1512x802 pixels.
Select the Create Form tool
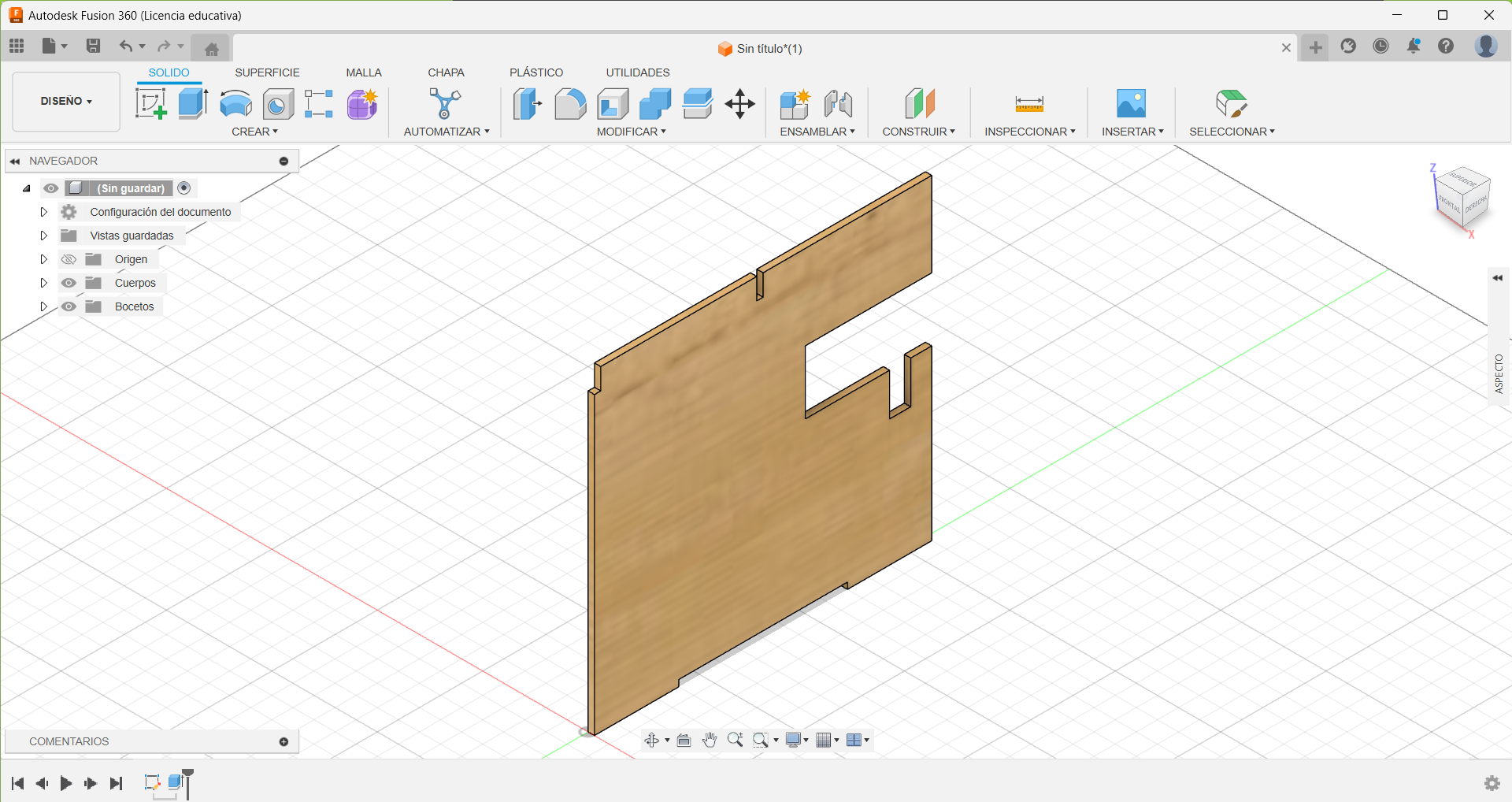(x=362, y=104)
